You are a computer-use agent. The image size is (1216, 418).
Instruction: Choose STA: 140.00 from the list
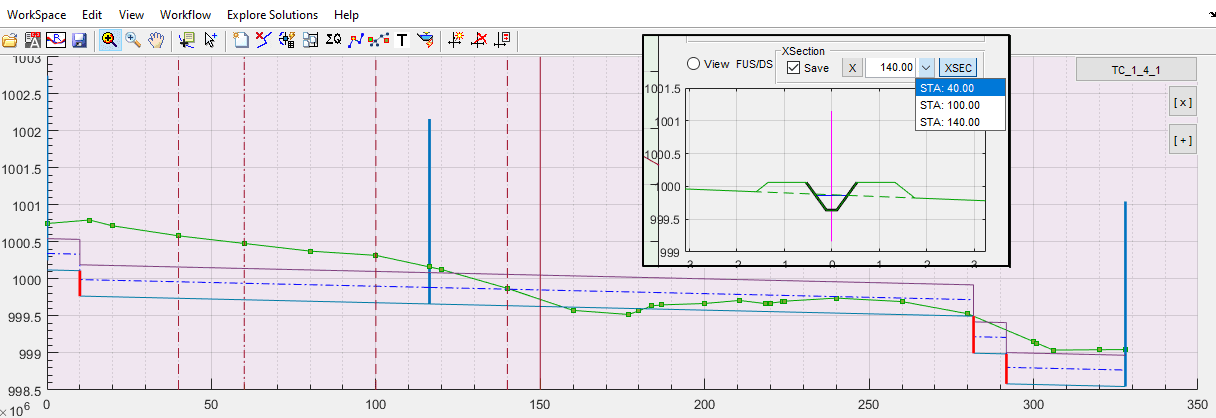[x=949, y=122]
